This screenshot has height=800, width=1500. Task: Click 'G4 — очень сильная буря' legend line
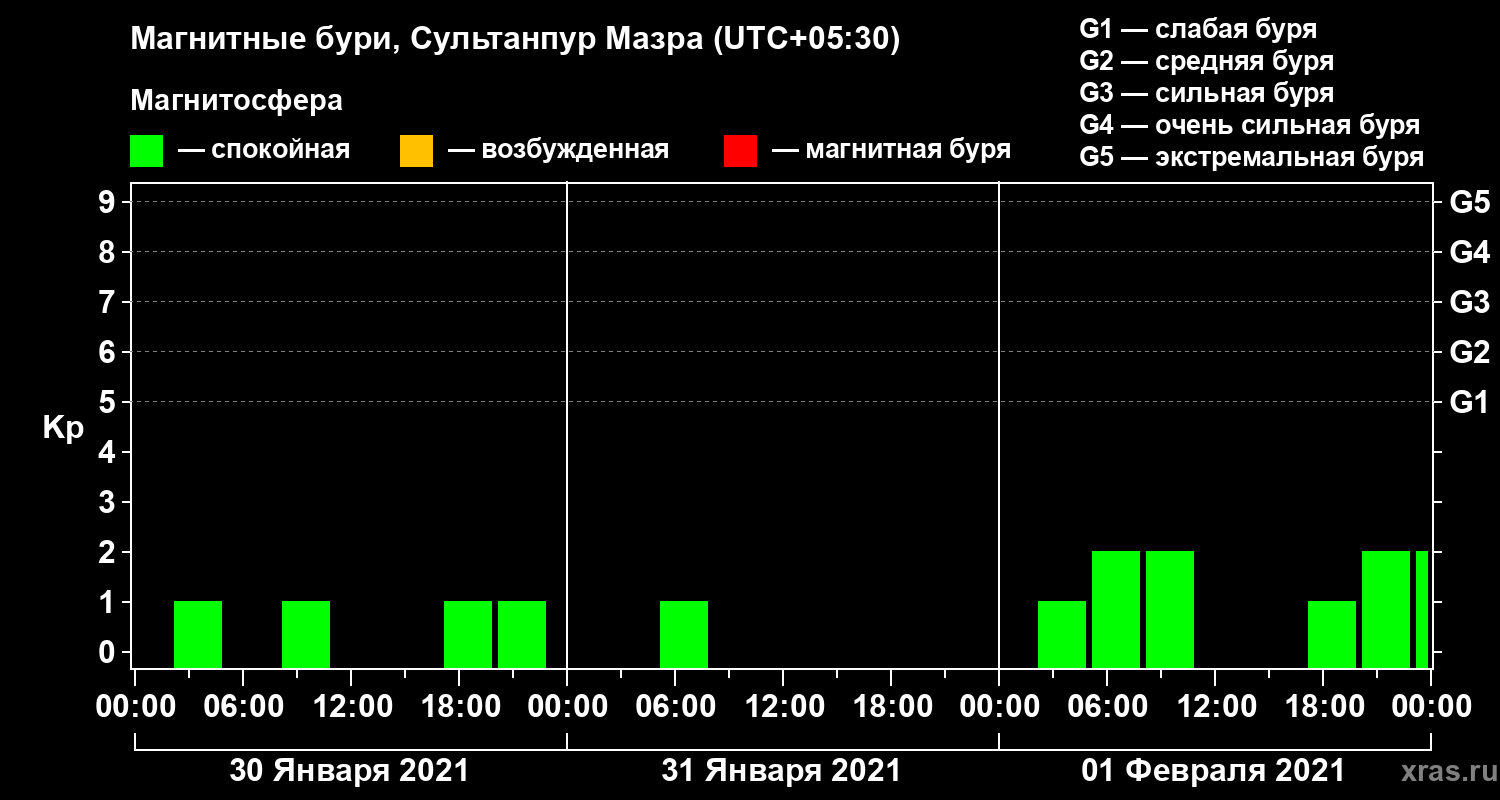coord(1250,125)
